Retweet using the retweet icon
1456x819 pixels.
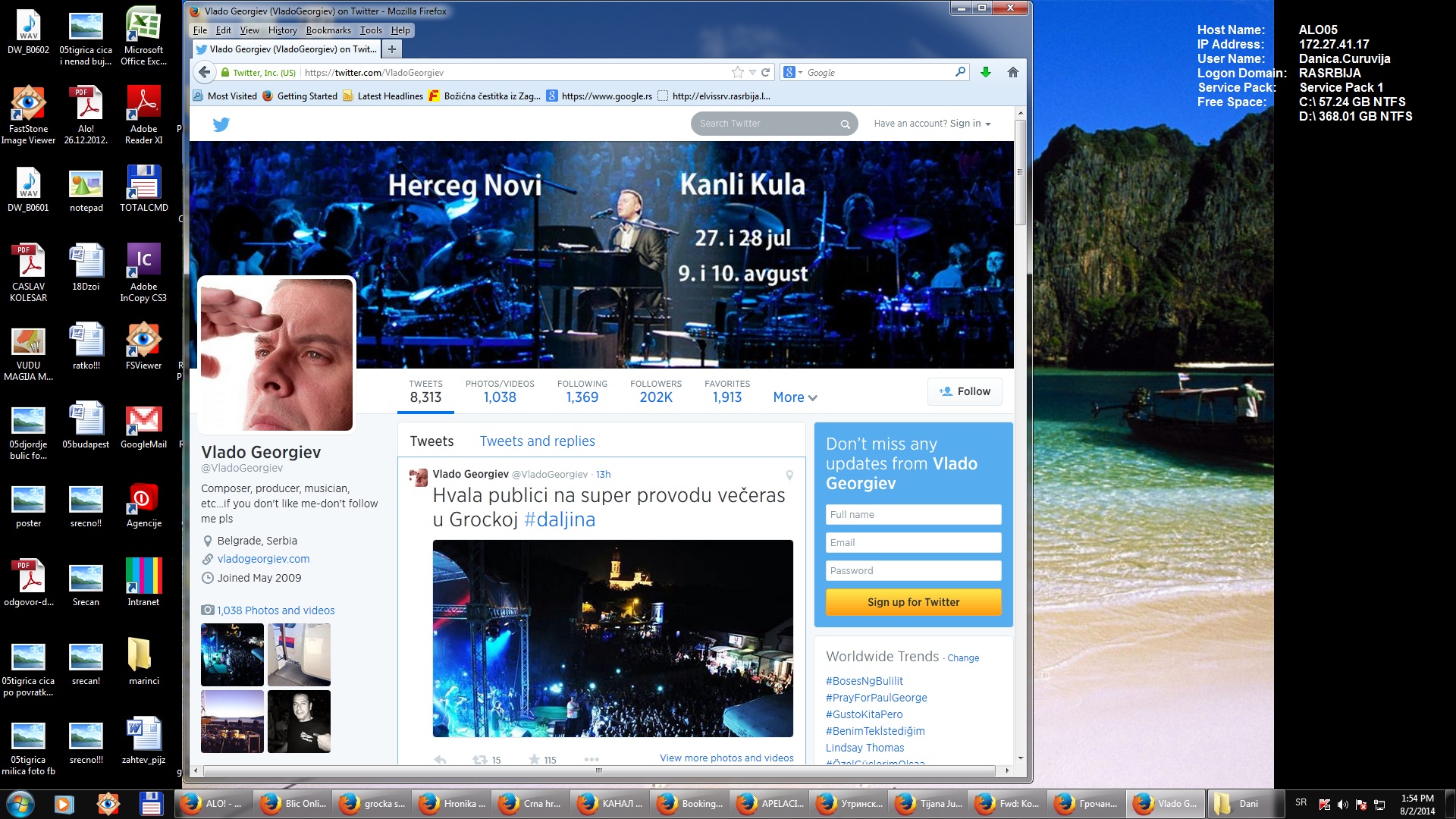[x=479, y=759]
